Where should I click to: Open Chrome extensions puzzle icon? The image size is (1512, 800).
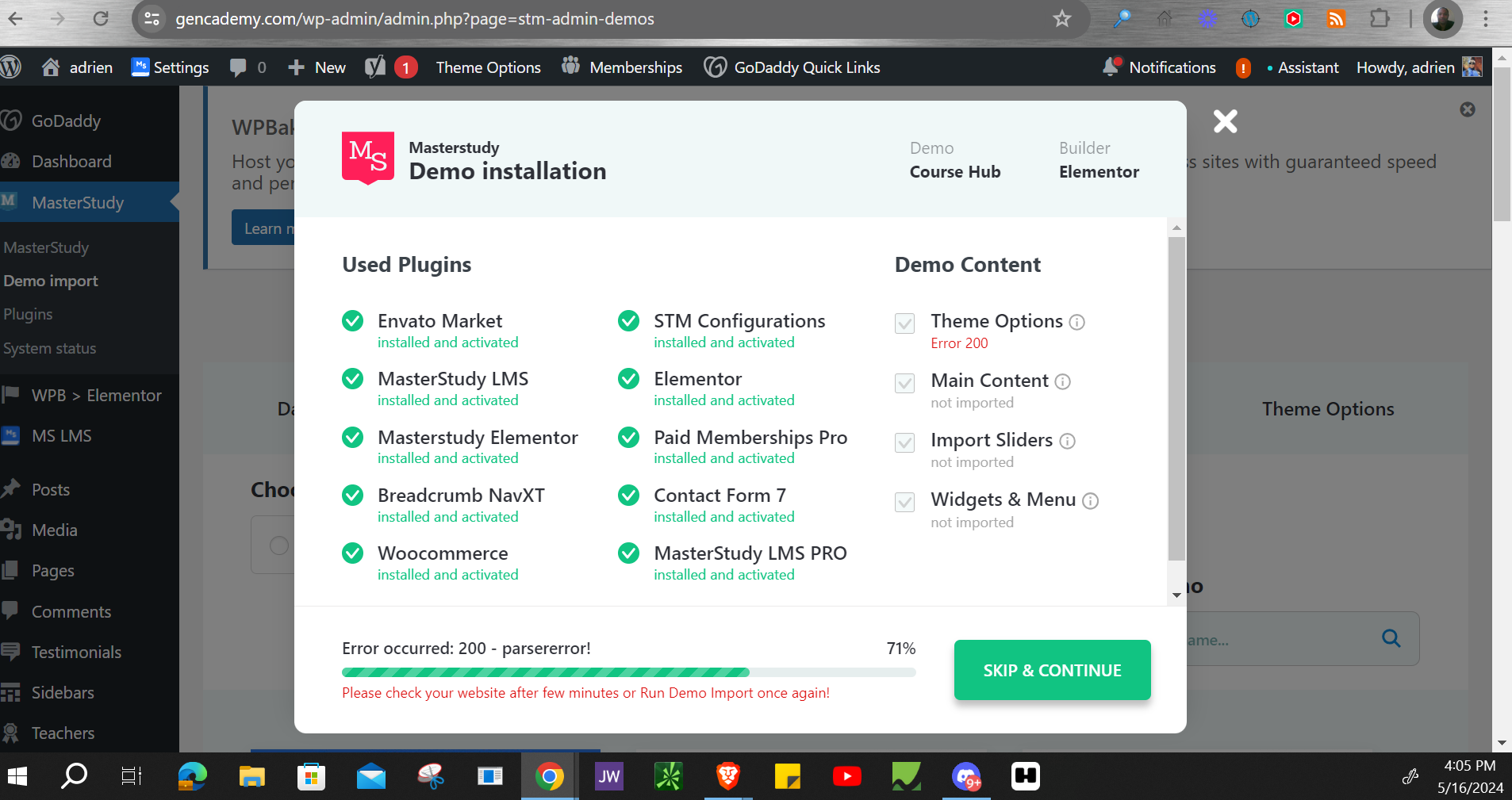tap(1380, 18)
